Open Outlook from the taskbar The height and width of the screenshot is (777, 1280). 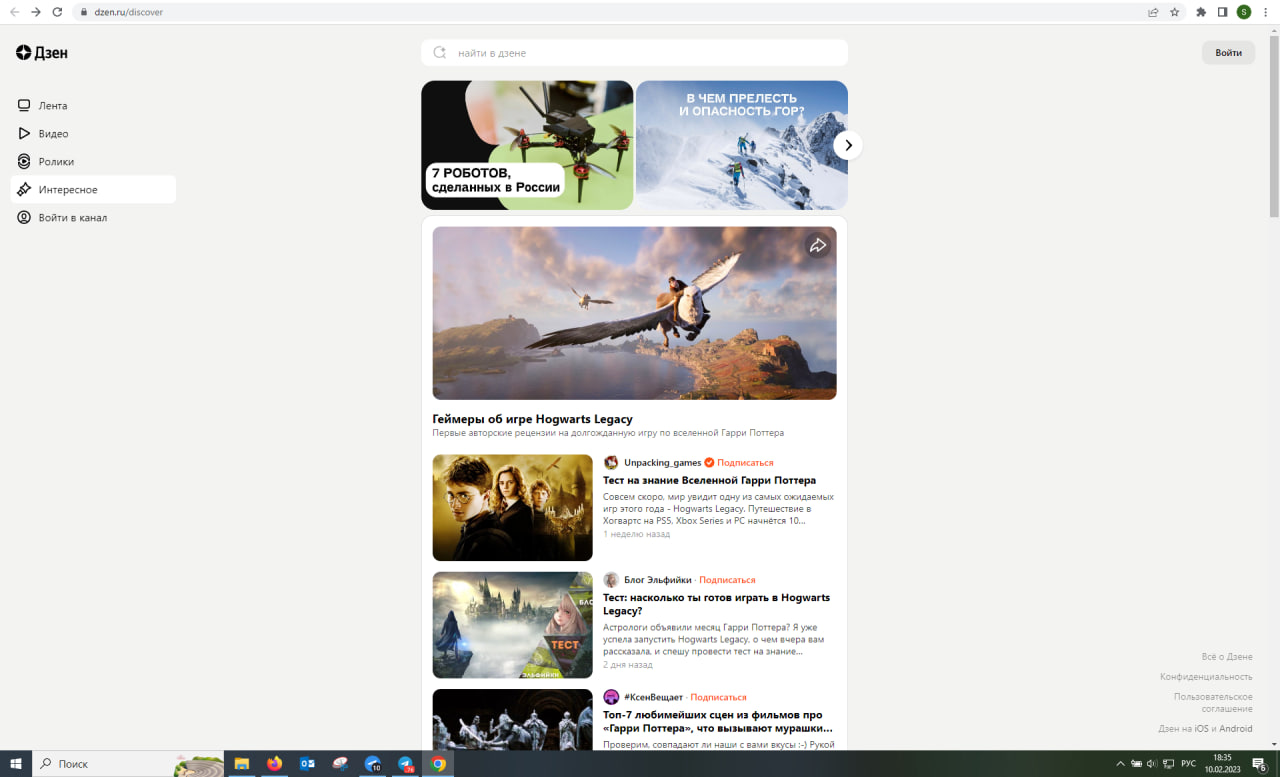pos(307,763)
